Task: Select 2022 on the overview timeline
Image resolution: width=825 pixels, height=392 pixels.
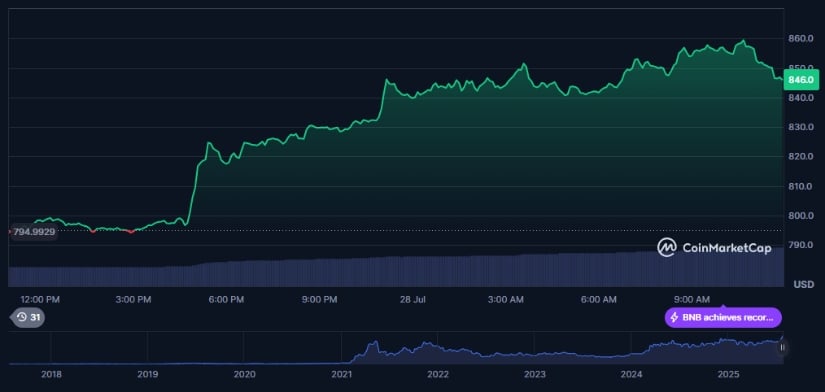Action: click(438, 374)
